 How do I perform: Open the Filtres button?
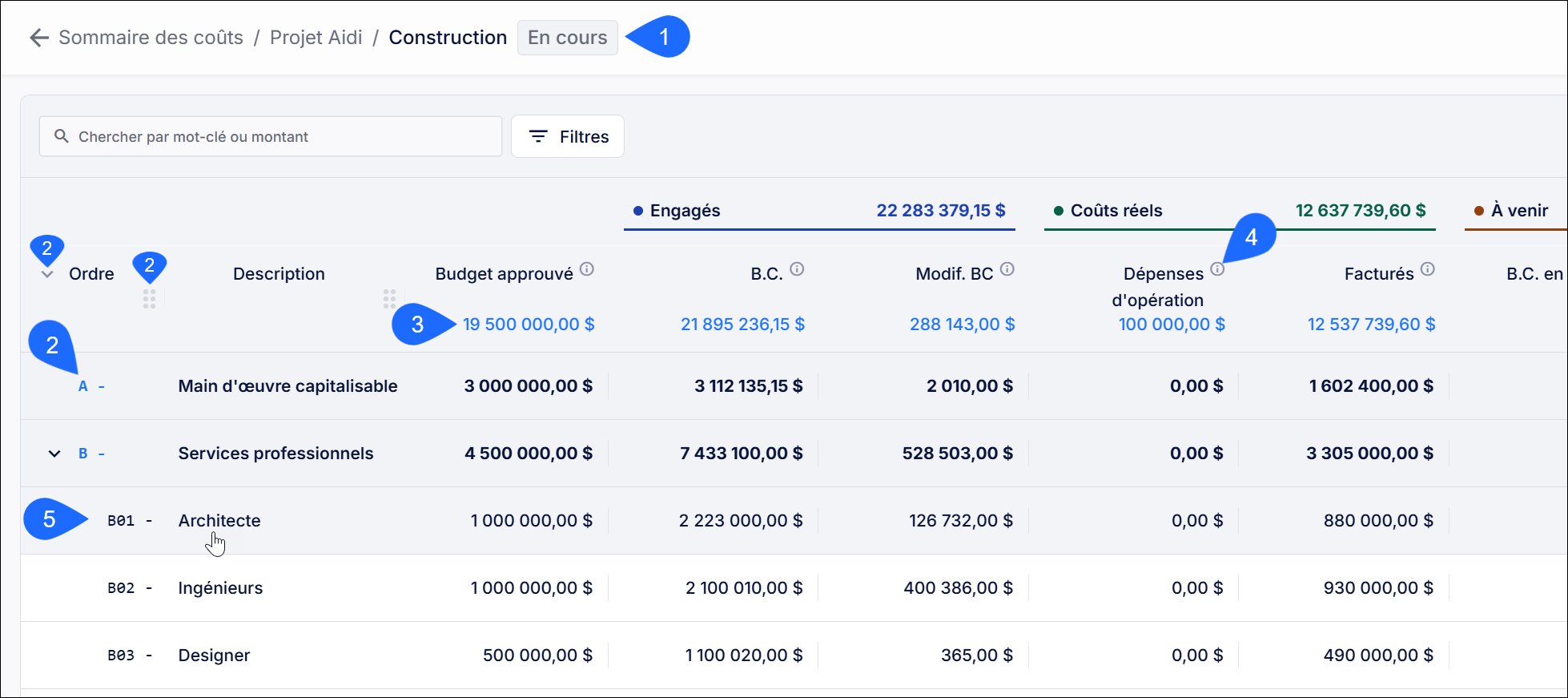pos(568,136)
